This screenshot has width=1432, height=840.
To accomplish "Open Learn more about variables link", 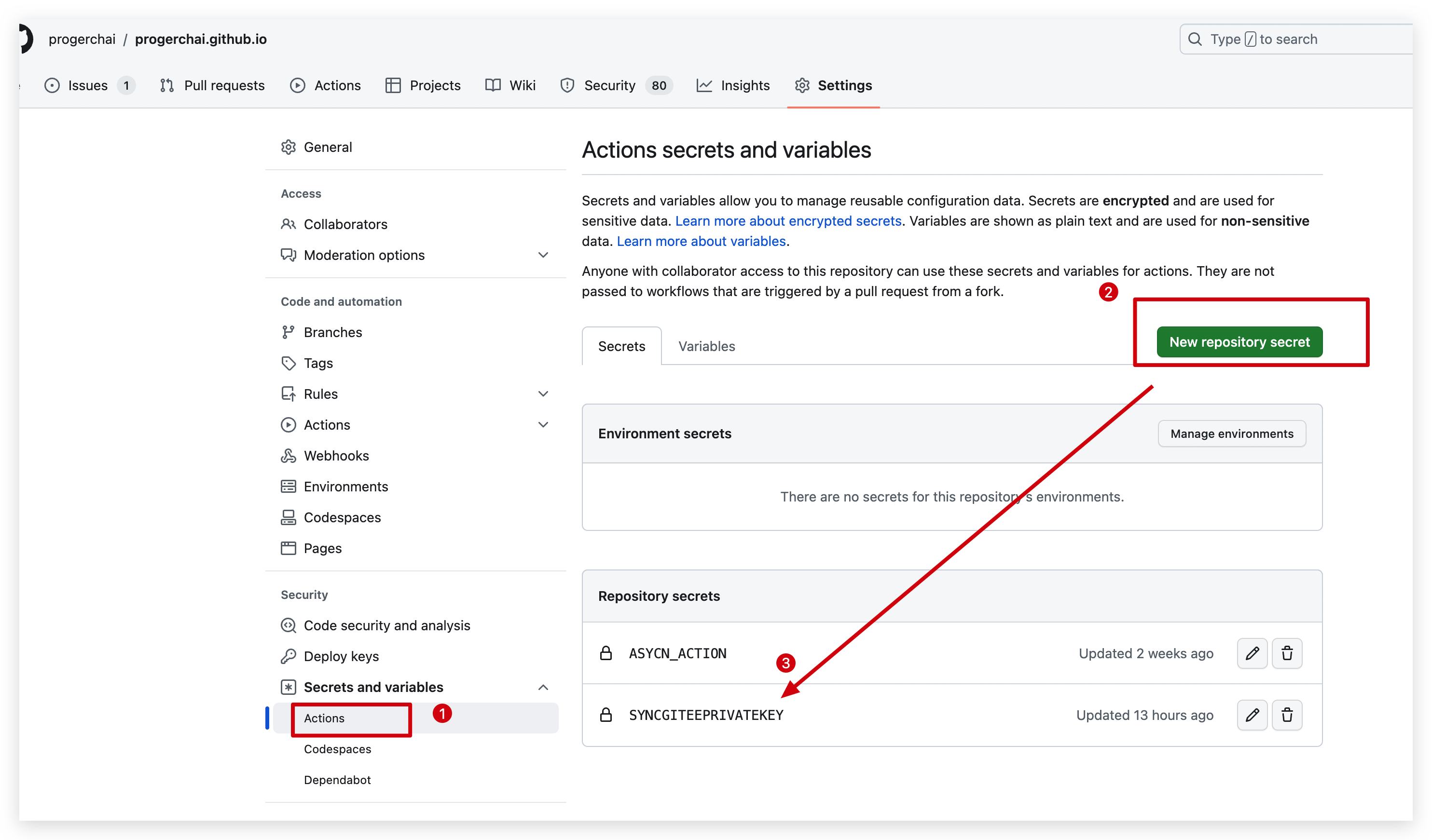I will click(701, 242).
